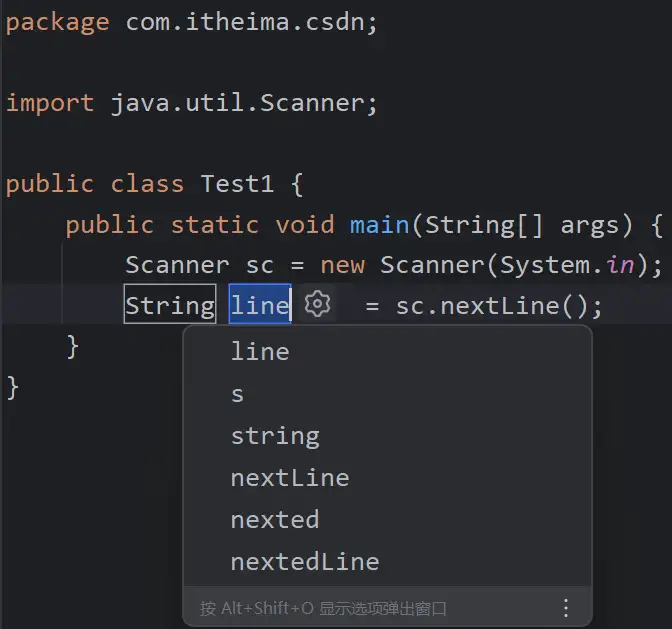
Task: Click the highlighted "line" variable name field
Action: (260, 305)
